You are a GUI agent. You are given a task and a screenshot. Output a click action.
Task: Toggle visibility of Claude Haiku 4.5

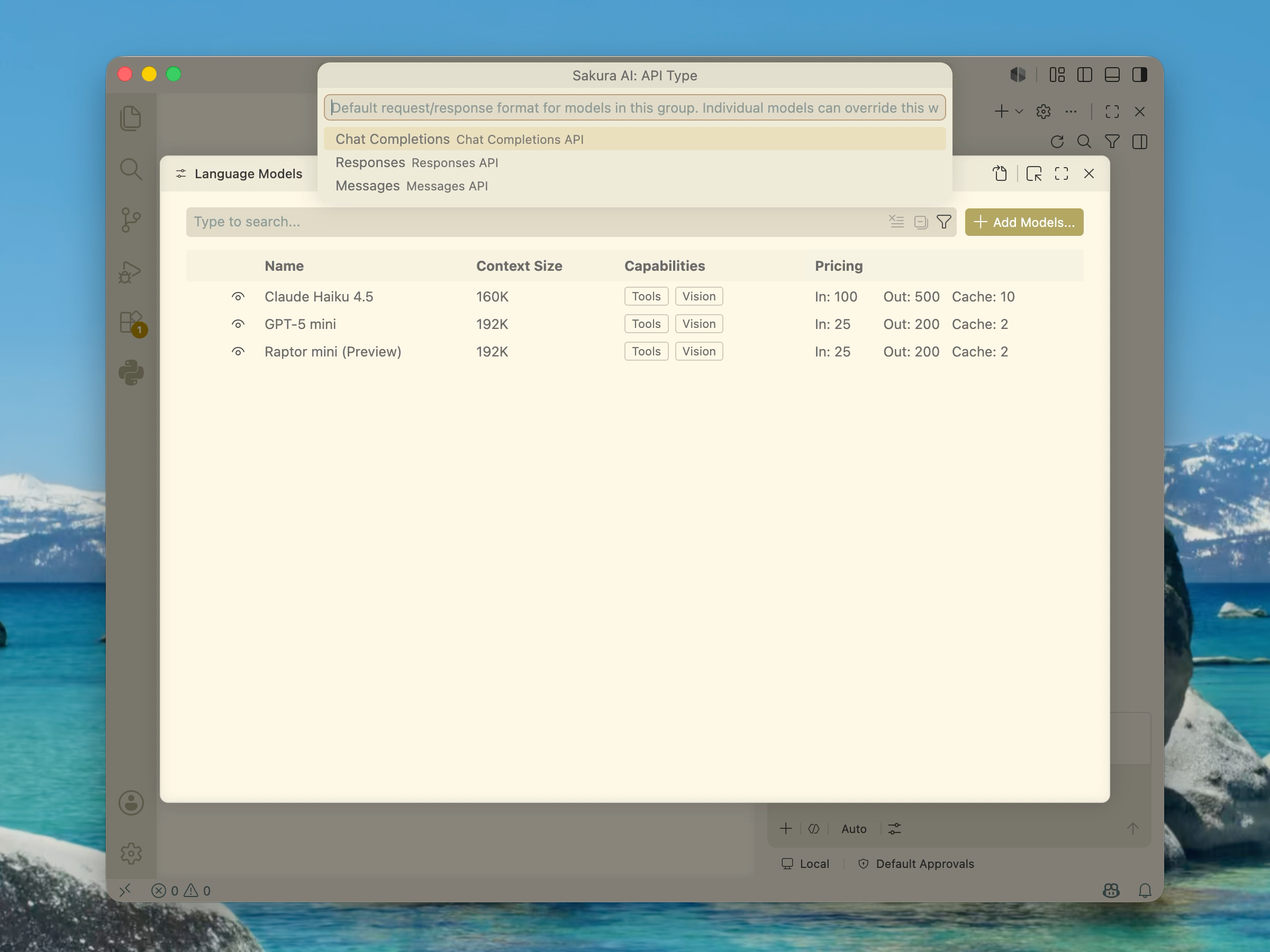click(x=238, y=297)
